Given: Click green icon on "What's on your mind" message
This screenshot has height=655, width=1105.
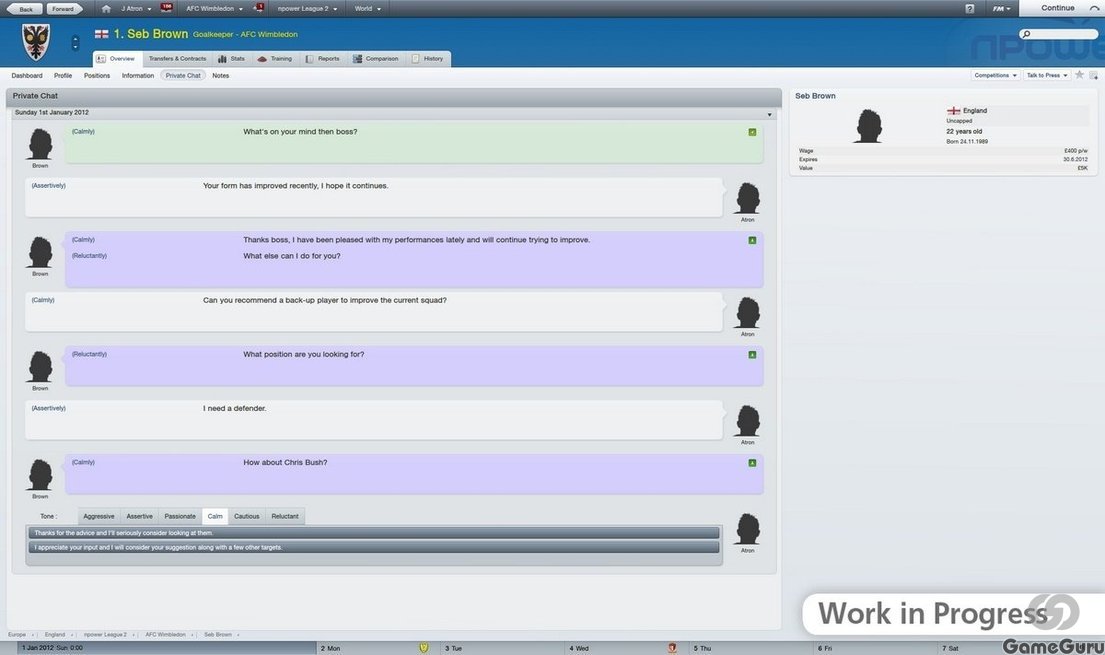Looking at the screenshot, I should point(752,132).
